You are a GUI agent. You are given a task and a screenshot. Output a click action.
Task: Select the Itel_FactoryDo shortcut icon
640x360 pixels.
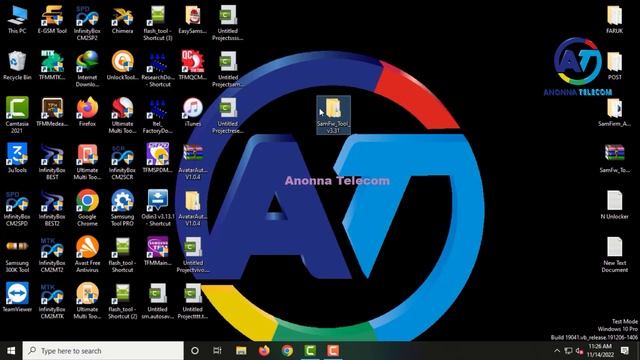(158, 115)
